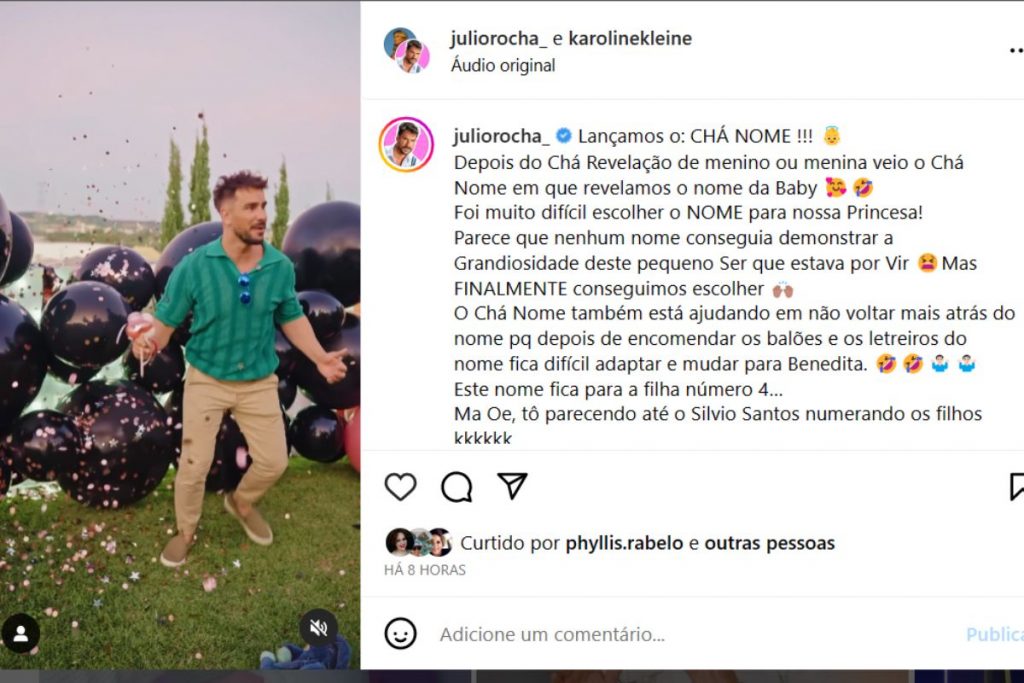
Task: Click juliorocha_ profile picture beside the caption
Action: click(x=406, y=144)
